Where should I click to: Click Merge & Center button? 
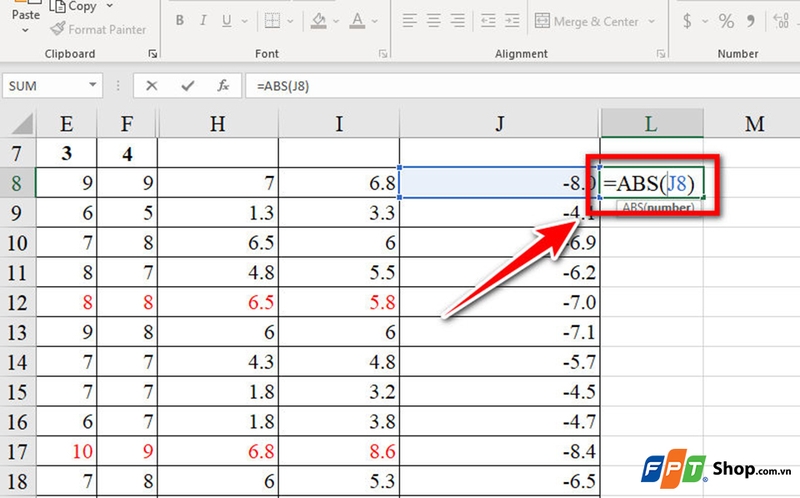click(x=587, y=21)
